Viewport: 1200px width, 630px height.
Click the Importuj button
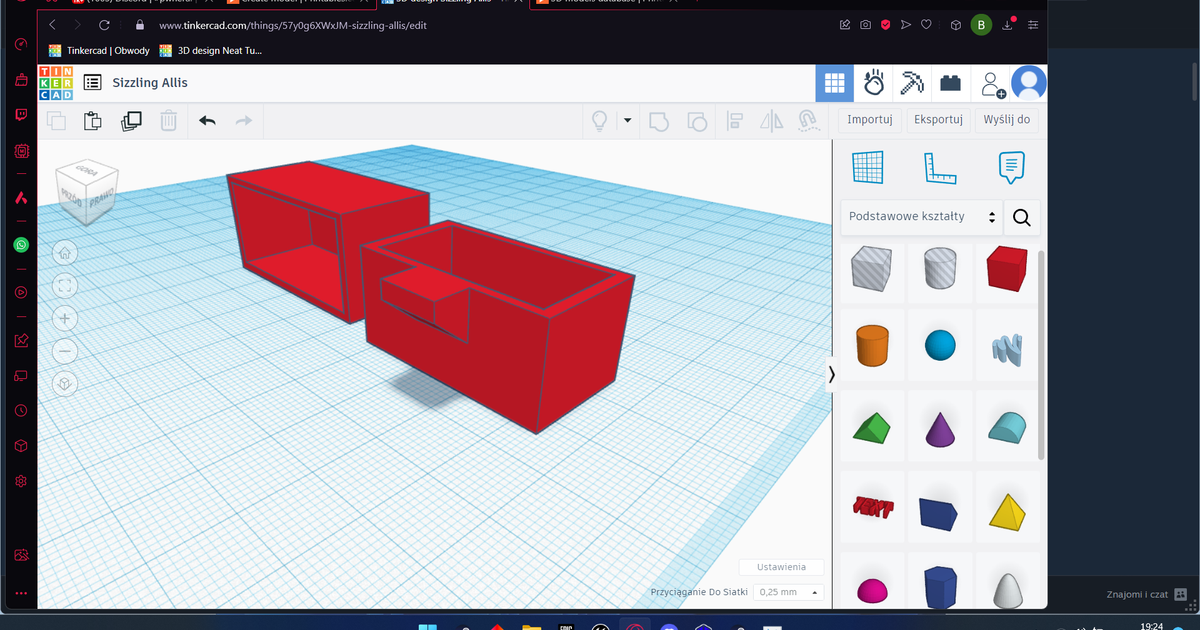(869, 119)
